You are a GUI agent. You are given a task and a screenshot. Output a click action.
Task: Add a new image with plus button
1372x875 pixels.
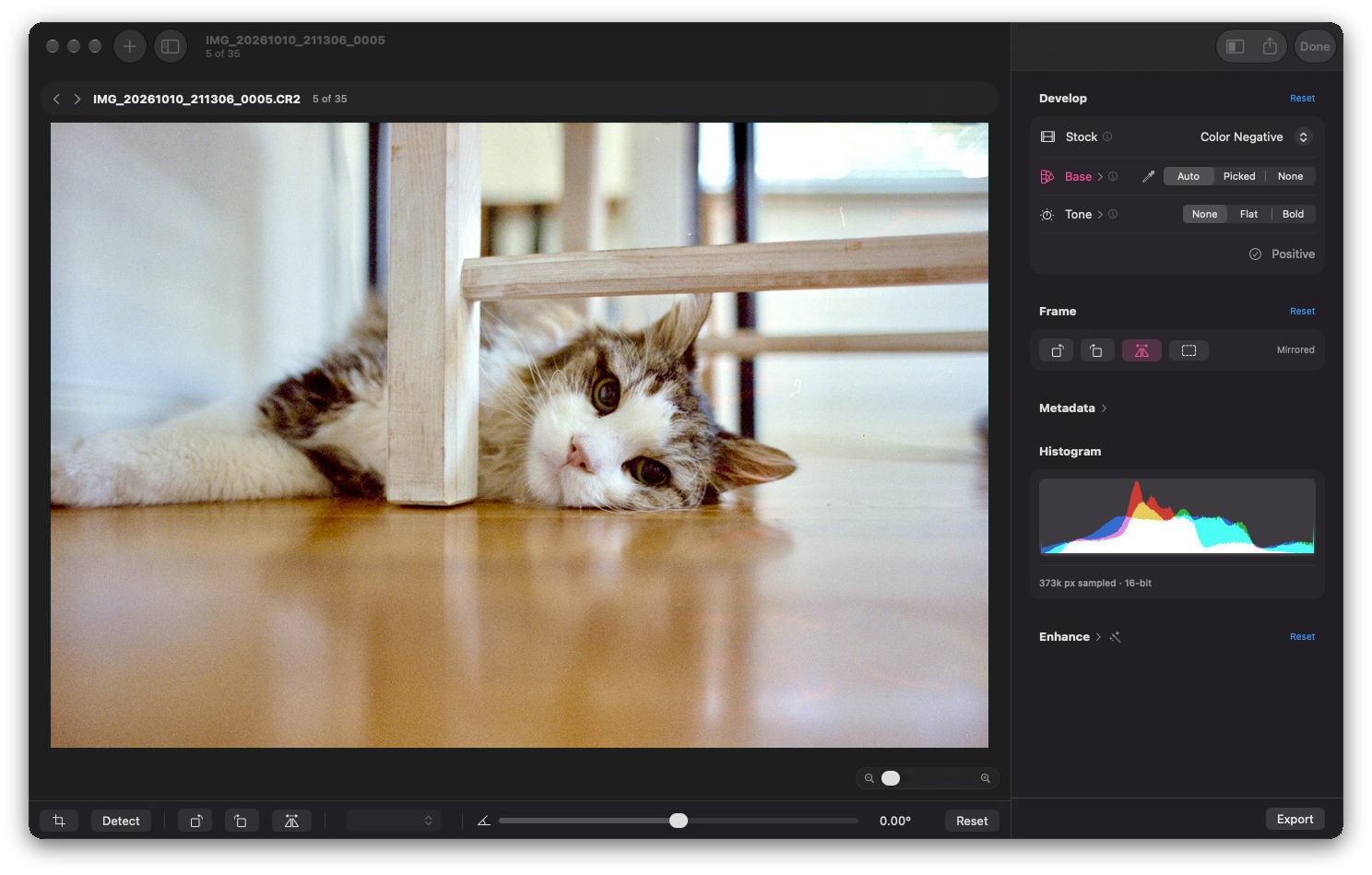coord(129,46)
